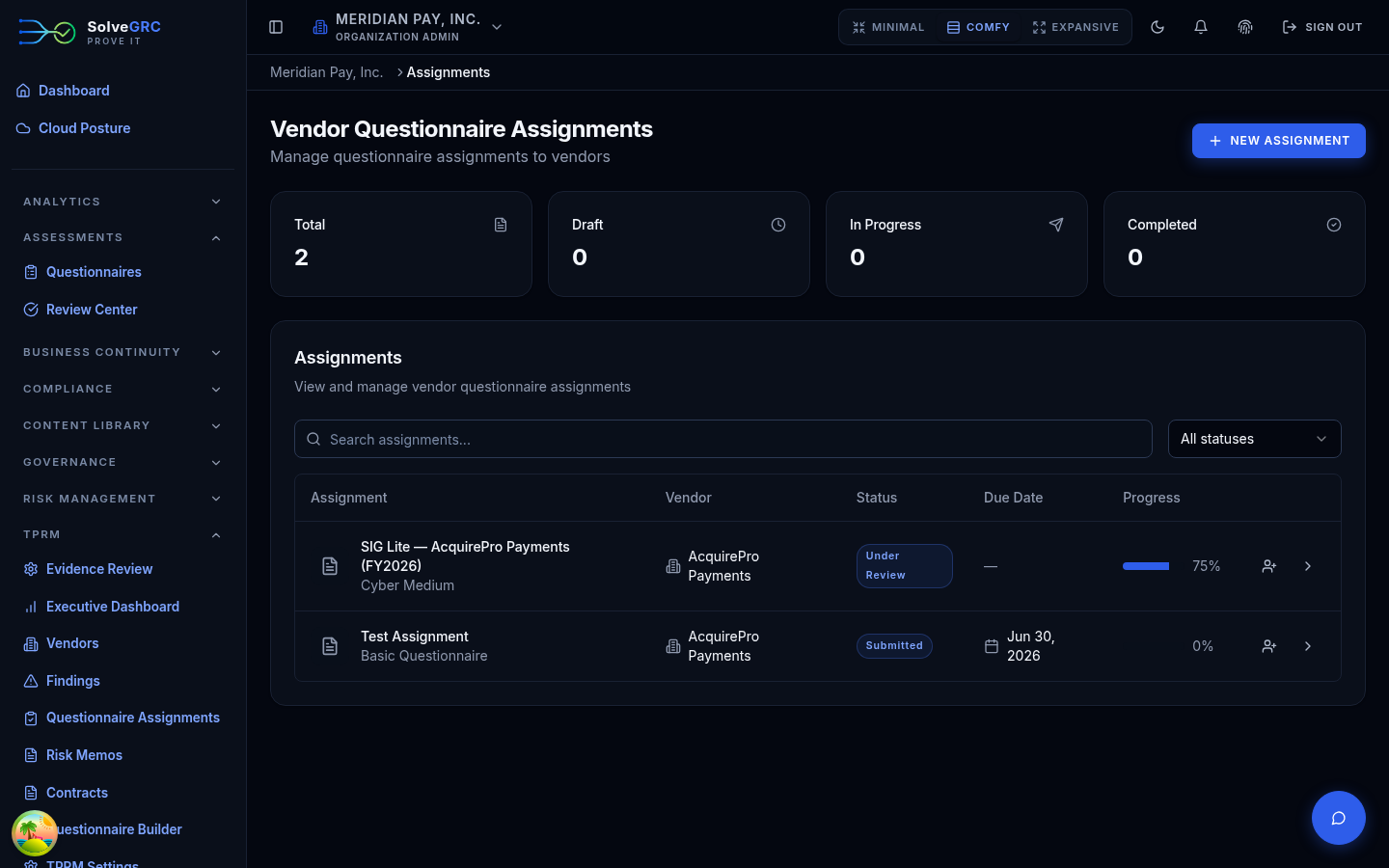Expand the Analytics sidebar section
Viewport: 1389px width, 868px height.
[123, 202]
